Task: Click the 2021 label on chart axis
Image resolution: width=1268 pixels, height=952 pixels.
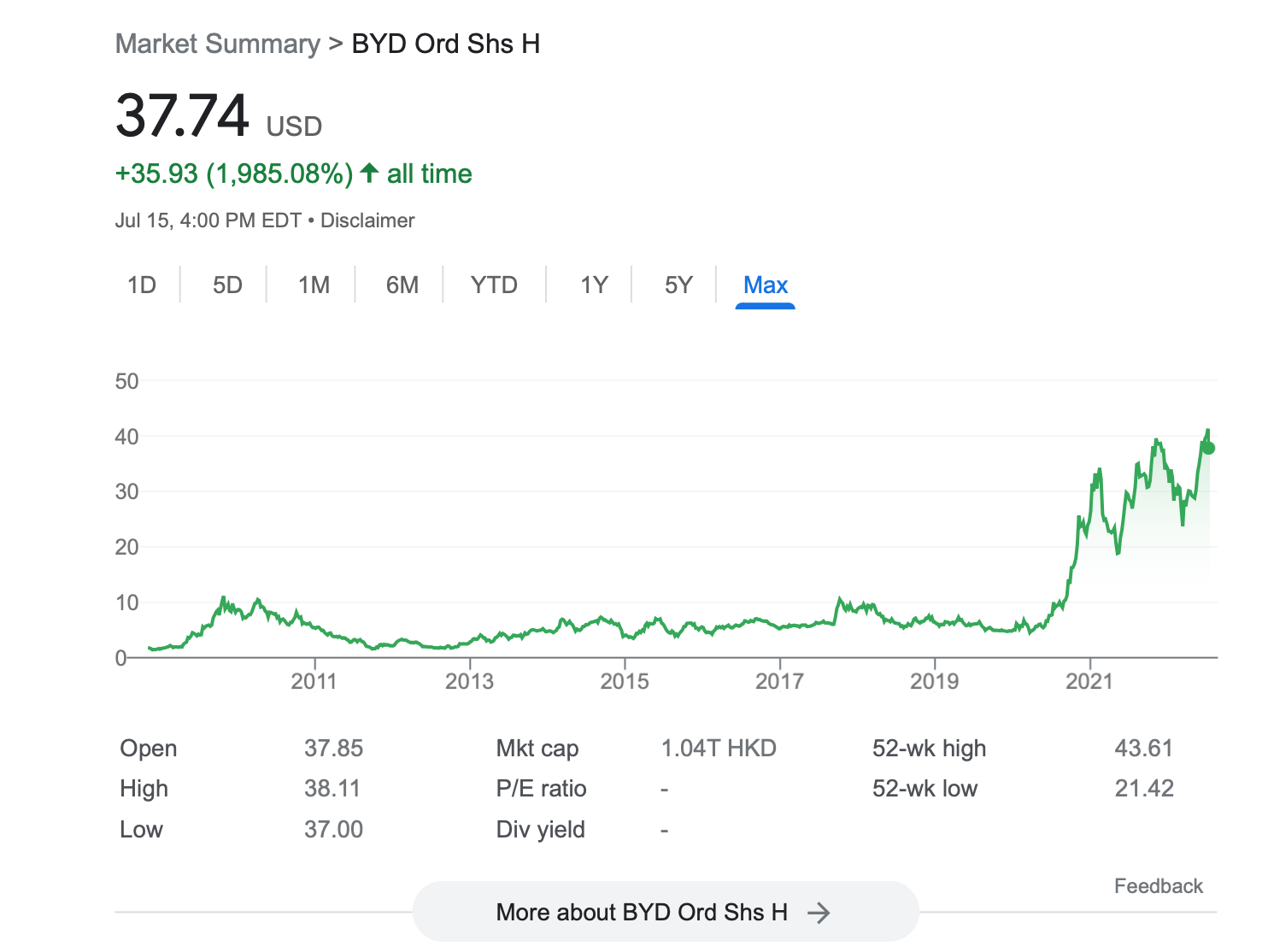Action: click(1089, 681)
